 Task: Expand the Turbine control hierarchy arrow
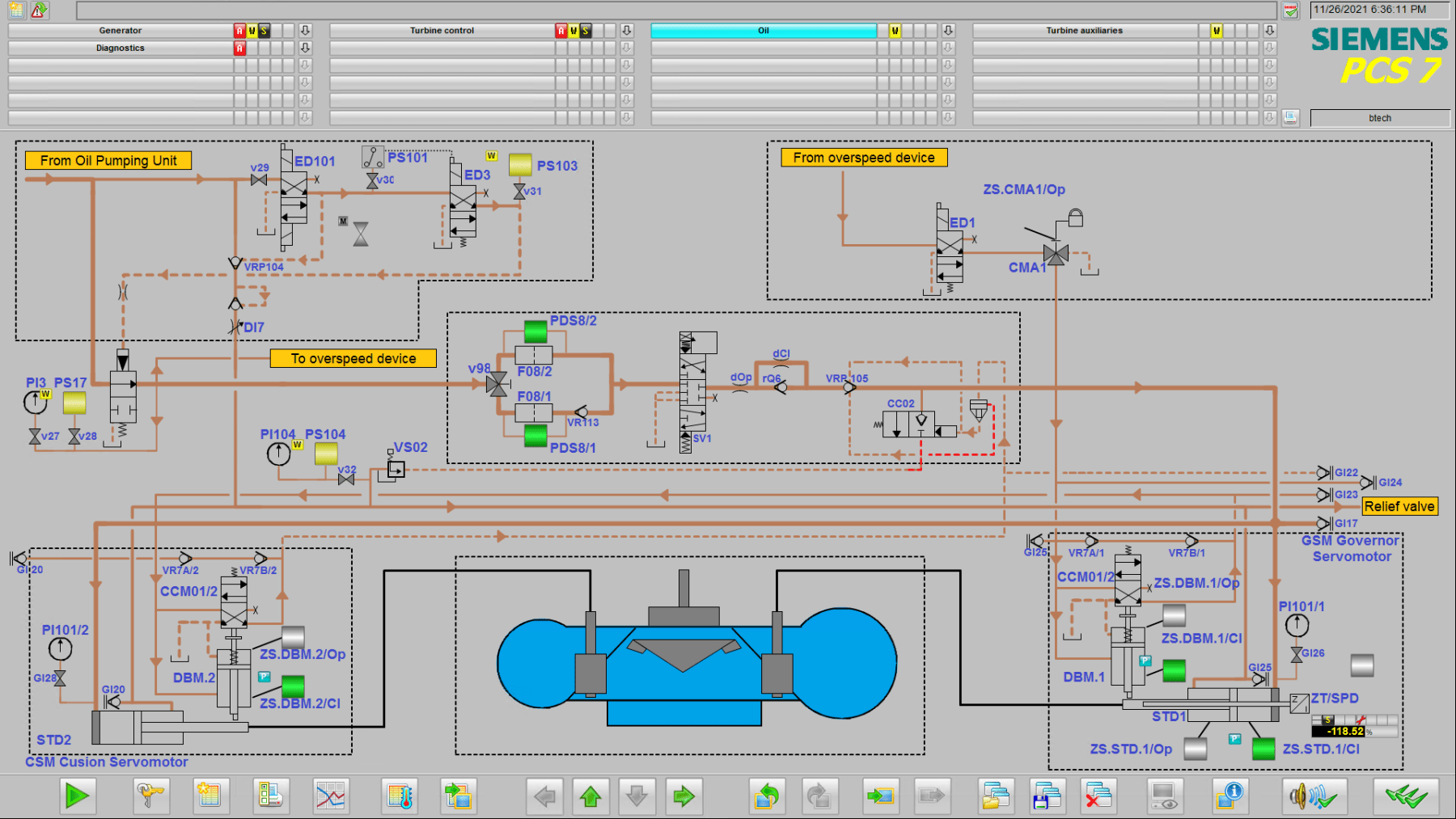coord(627,31)
